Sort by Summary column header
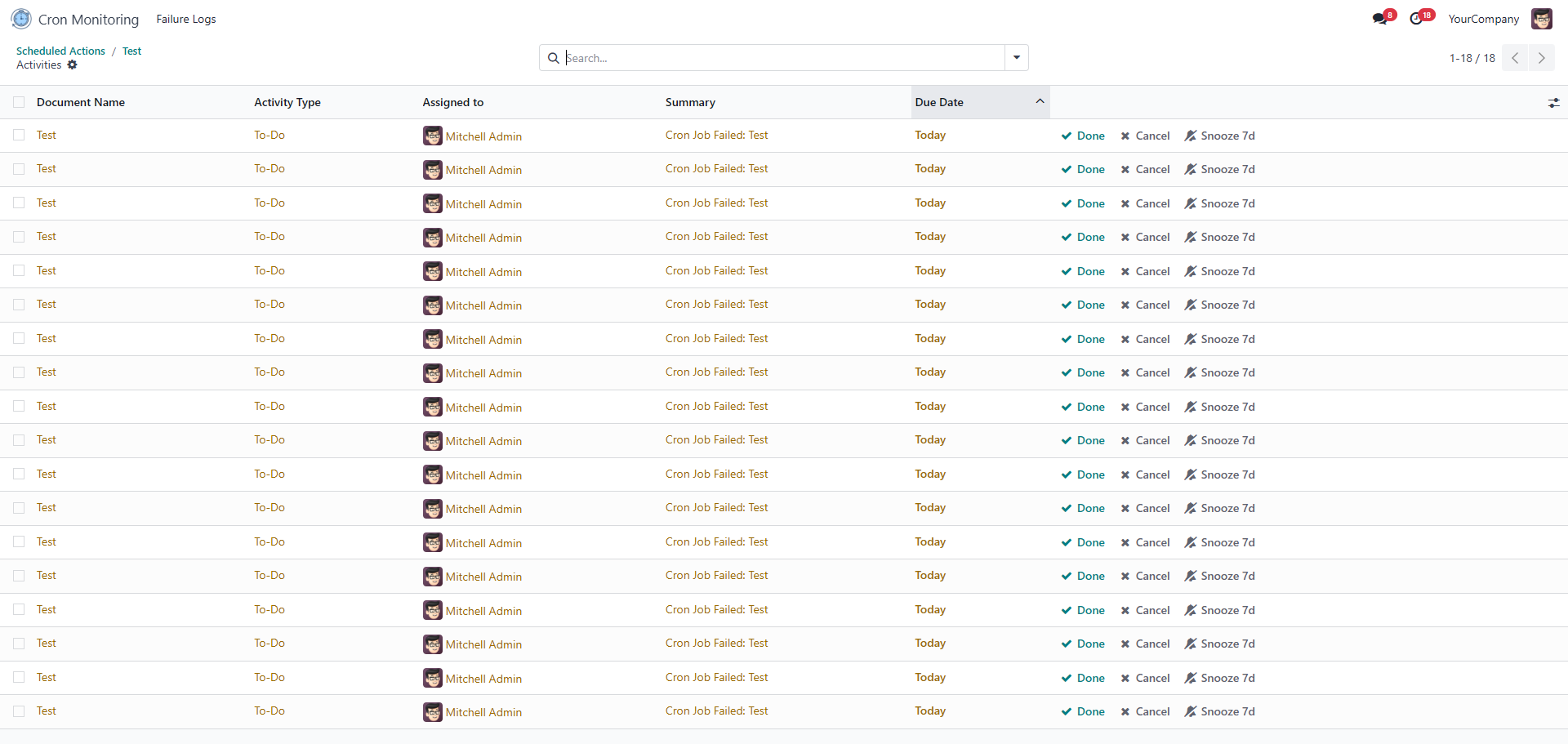Image resolution: width=1568 pixels, height=744 pixels. (x=690, y=102)
